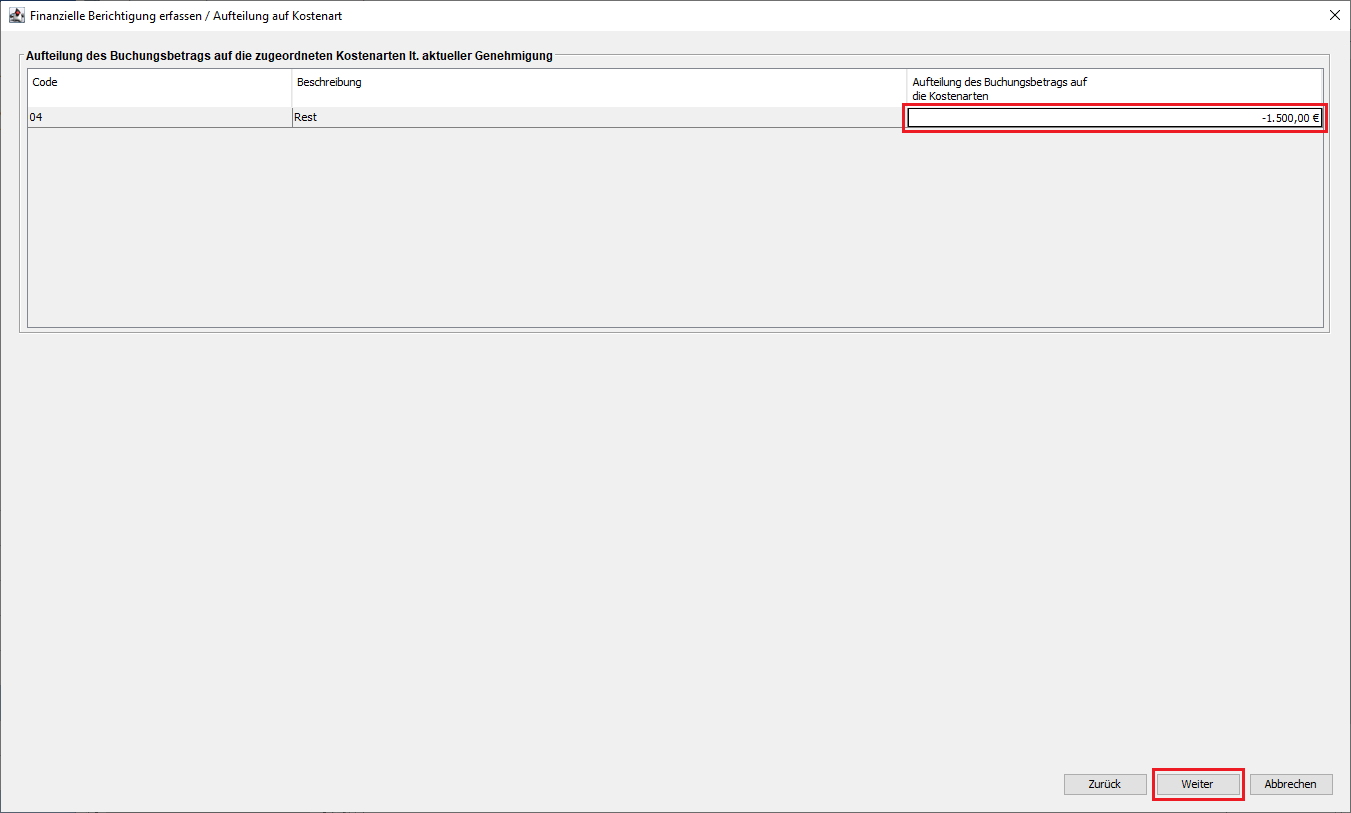Cancel the dialog via Abbrechen
This screenshot has height=813, width=1351.
(x=1290, y=784)
